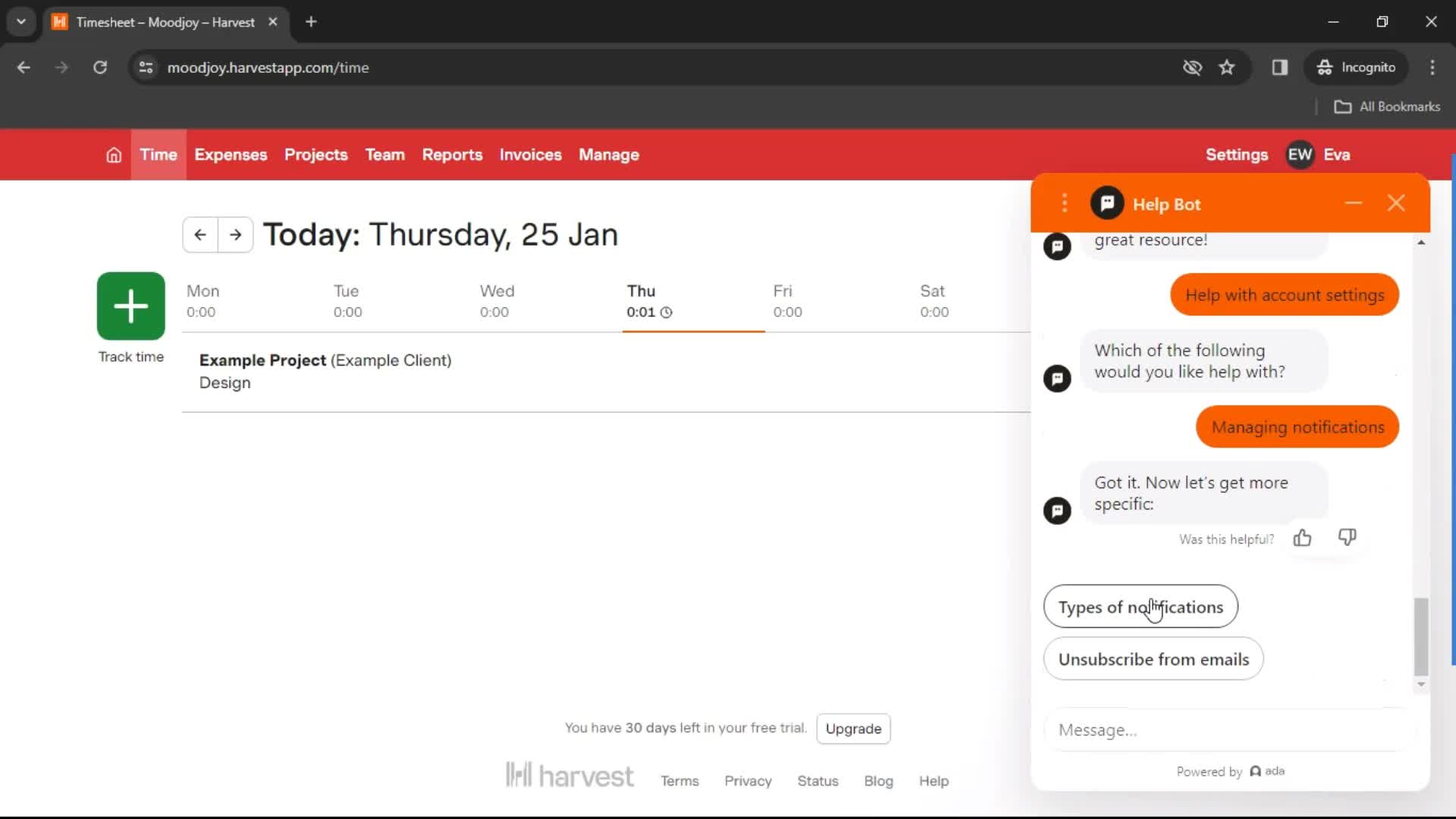Open the Reports tab
Screen dimensions: 1456x819
coord(452,155)
